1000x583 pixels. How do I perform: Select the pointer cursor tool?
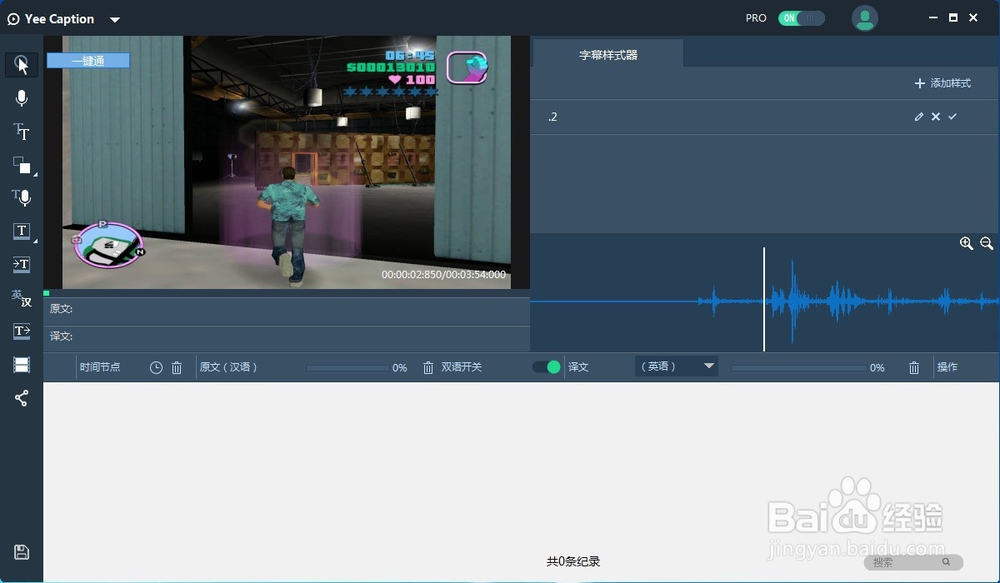pos(22,64)
